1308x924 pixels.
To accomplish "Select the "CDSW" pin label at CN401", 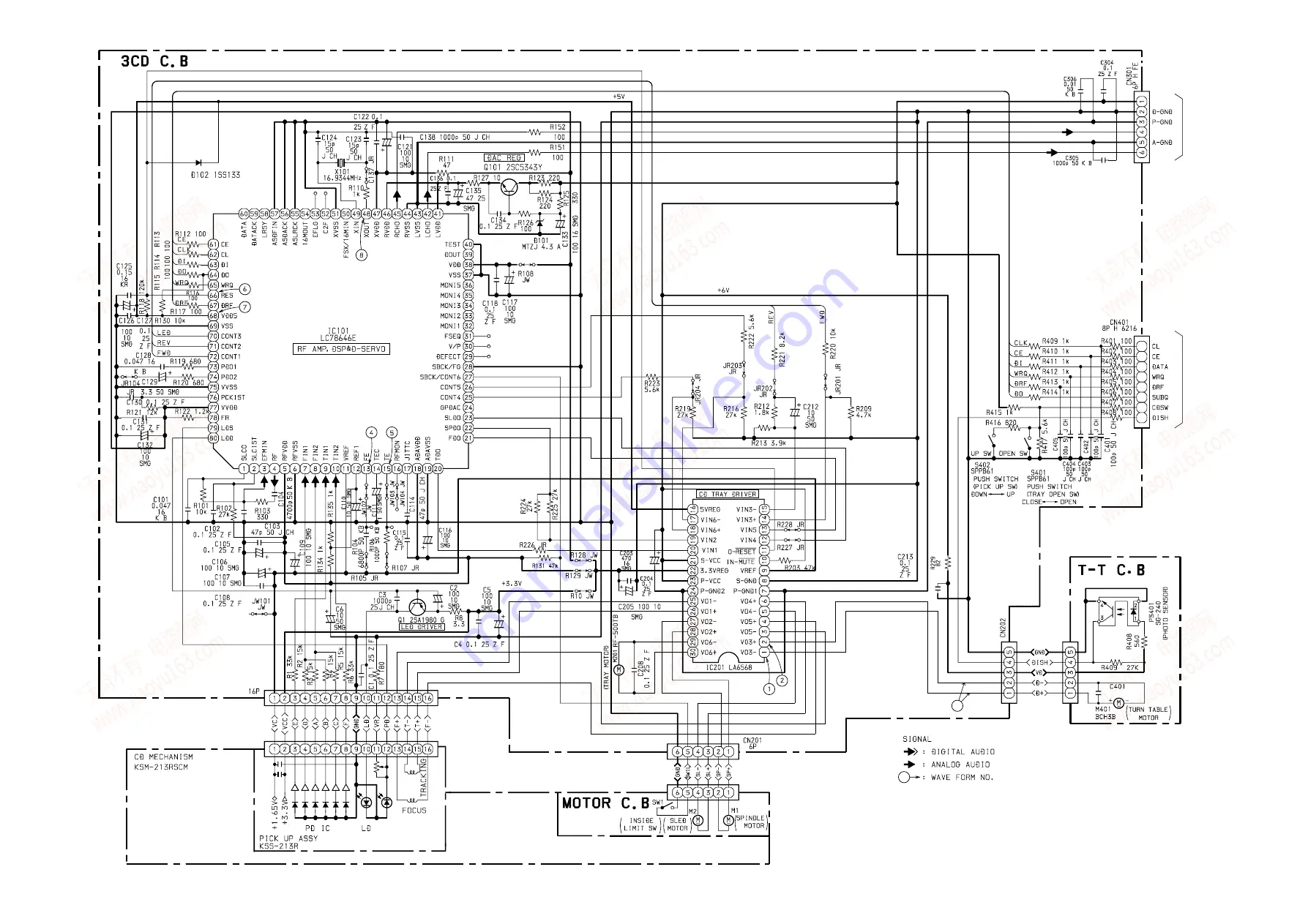I will 1160,408.
